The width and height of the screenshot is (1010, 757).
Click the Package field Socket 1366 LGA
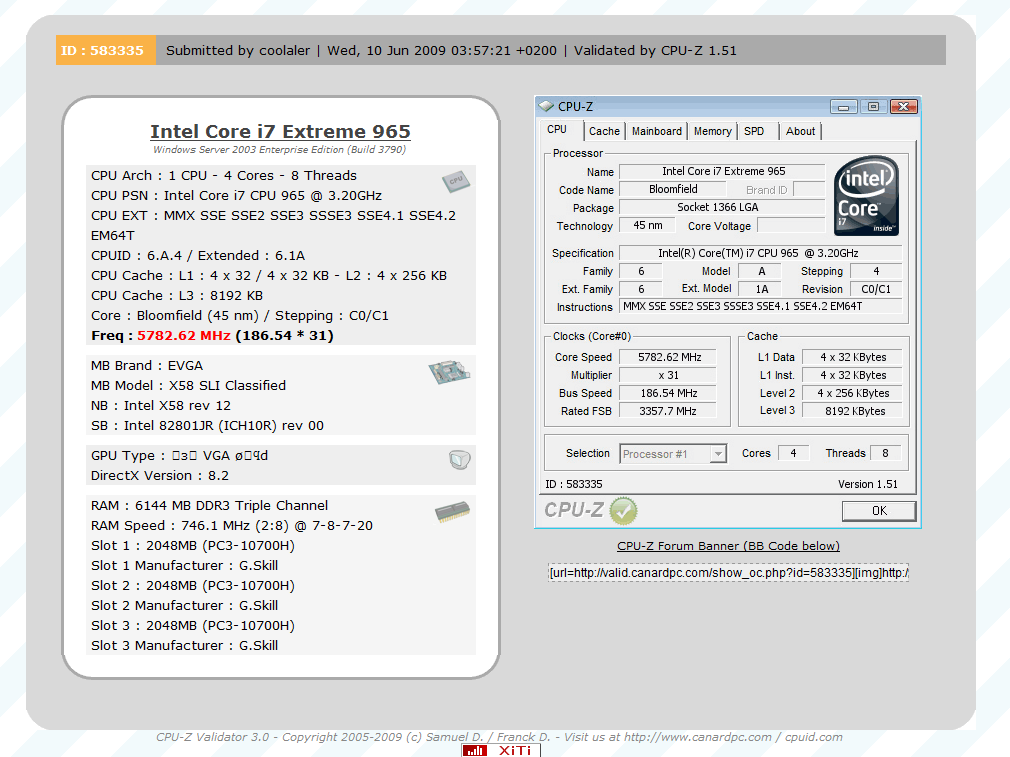[722, 207]
